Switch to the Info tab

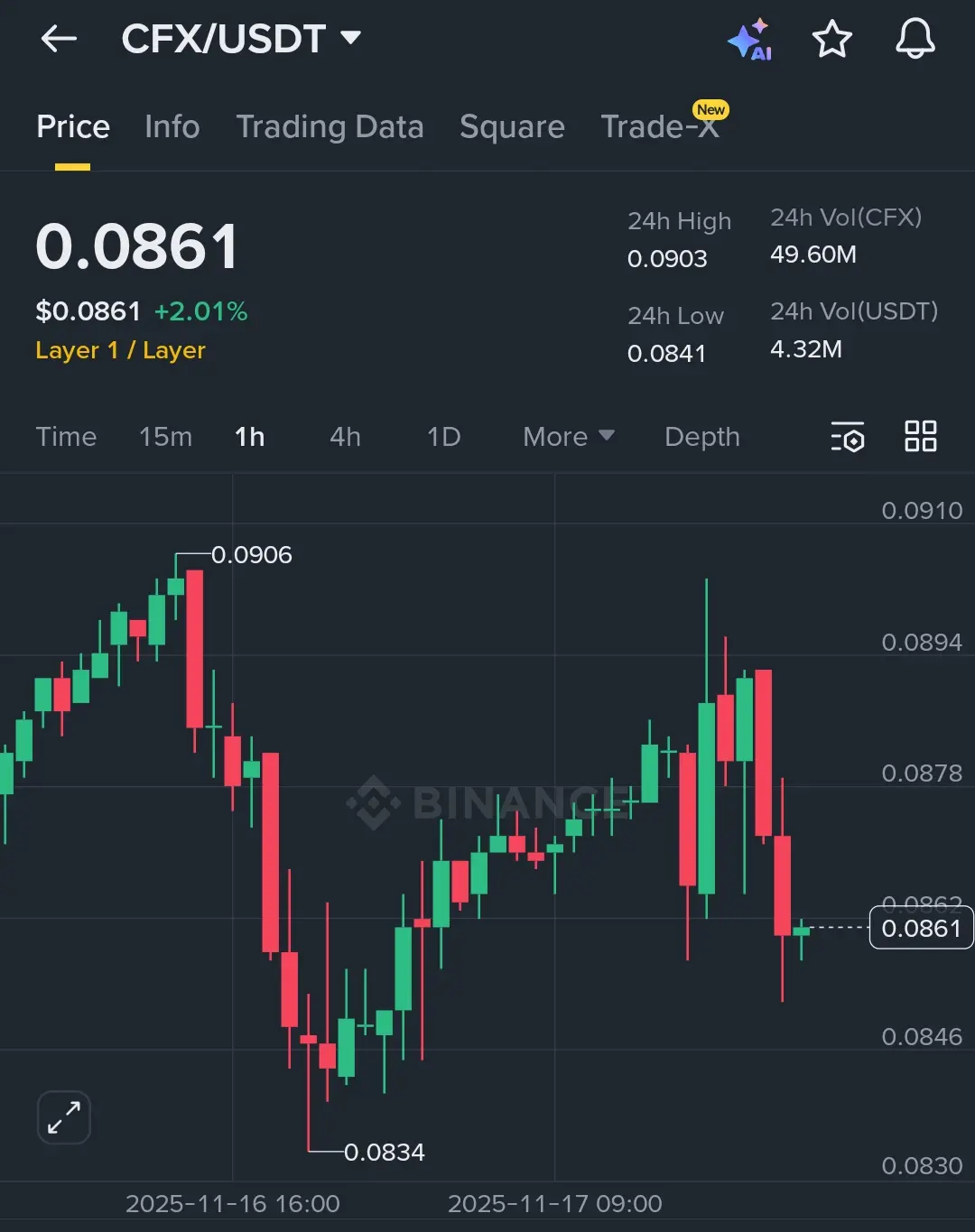(x=172, y=127)
